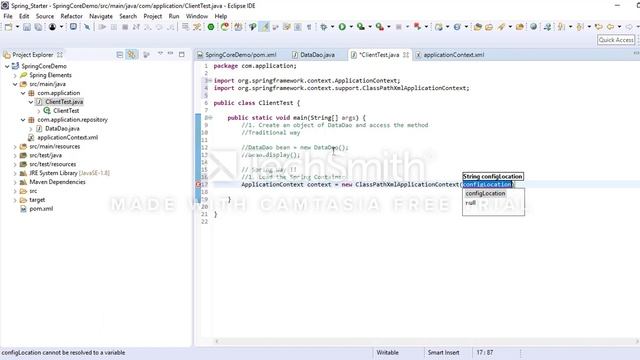Click Collapse All in Project Explorer

tap(120, 55)
